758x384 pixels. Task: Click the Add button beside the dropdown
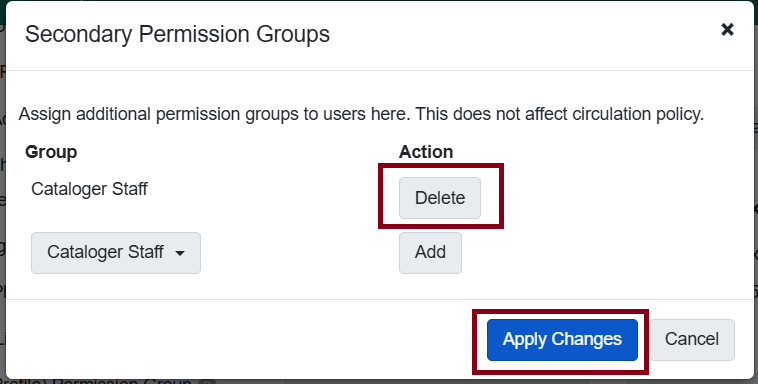point(430,253)
